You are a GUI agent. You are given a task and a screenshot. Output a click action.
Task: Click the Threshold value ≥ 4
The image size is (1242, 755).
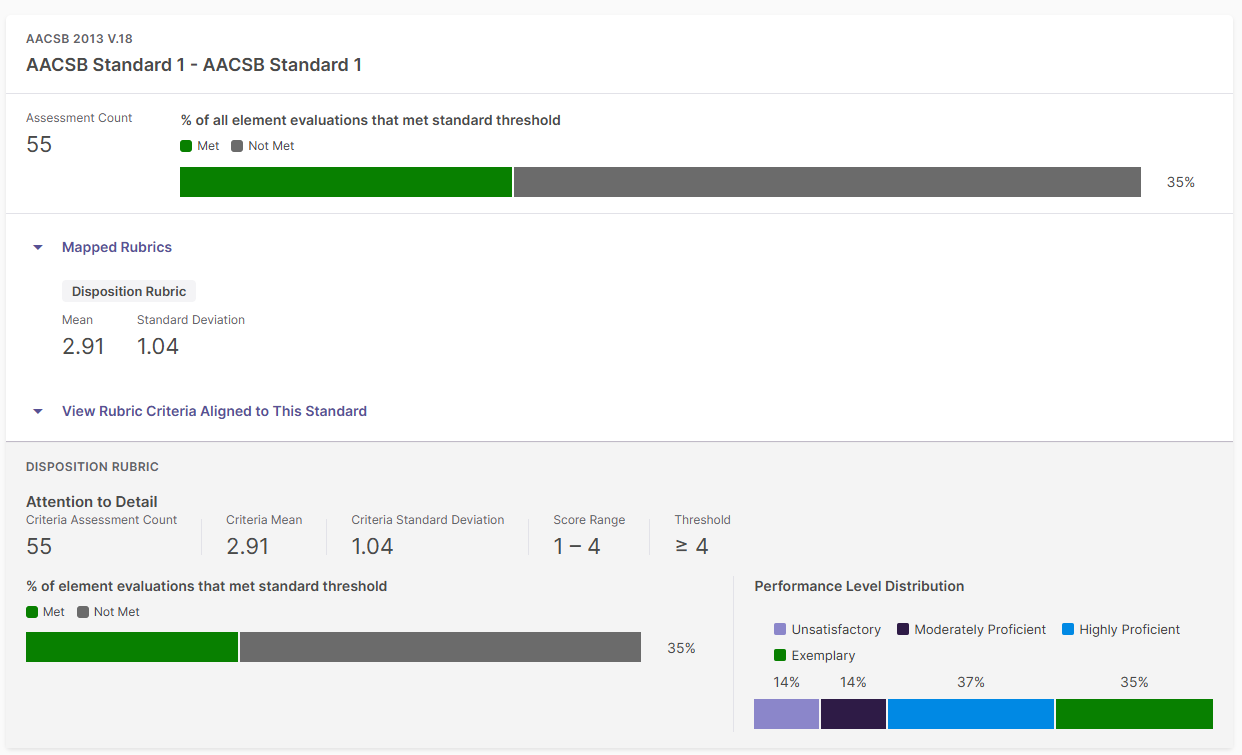tap(691, 547)
